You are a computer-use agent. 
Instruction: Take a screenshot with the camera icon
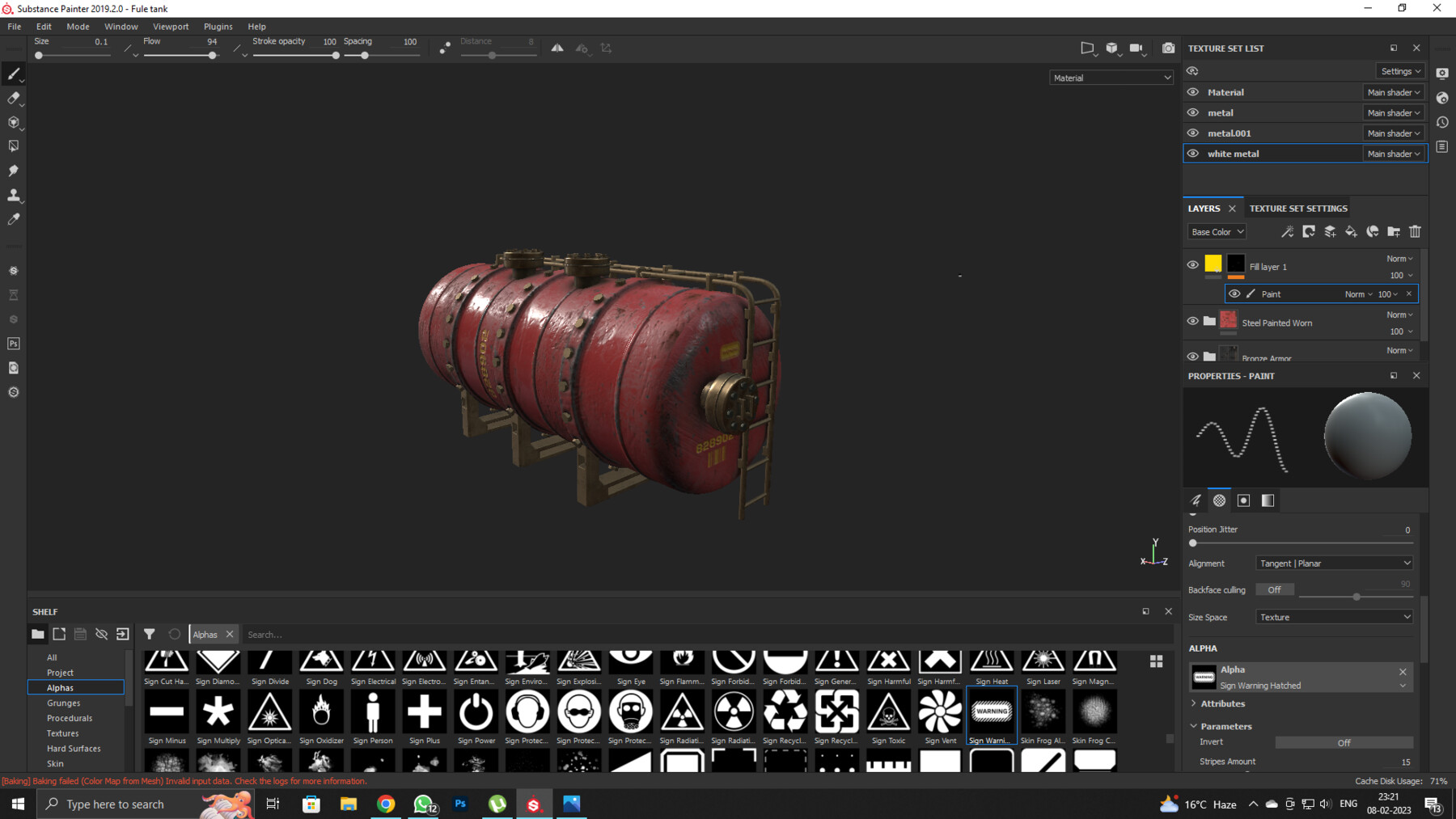[x=1168, y=48]
